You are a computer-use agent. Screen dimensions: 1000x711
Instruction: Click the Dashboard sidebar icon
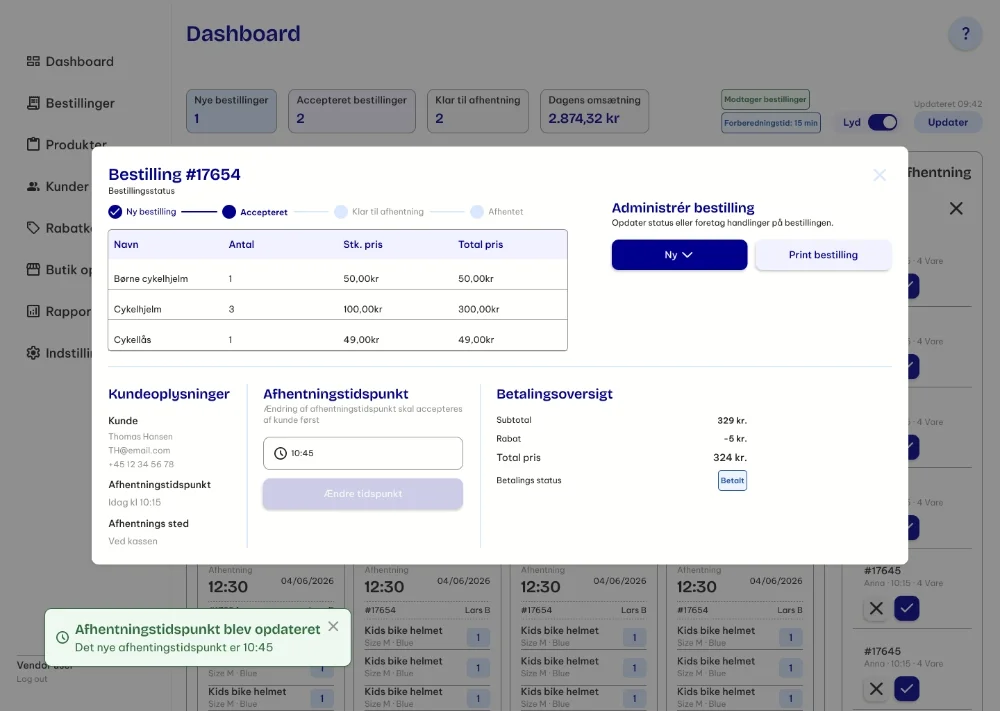click(33, 61)
